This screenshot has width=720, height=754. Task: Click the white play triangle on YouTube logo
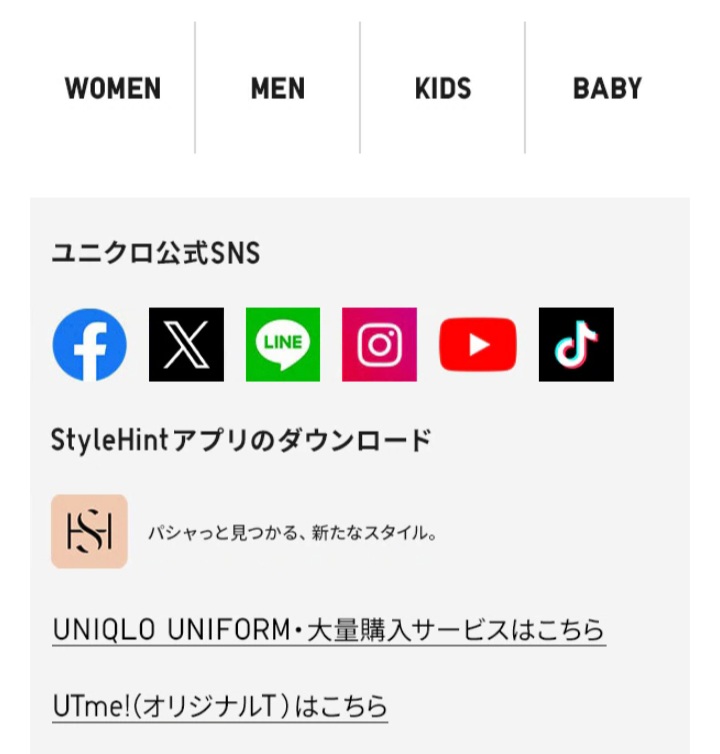(479, 345)
